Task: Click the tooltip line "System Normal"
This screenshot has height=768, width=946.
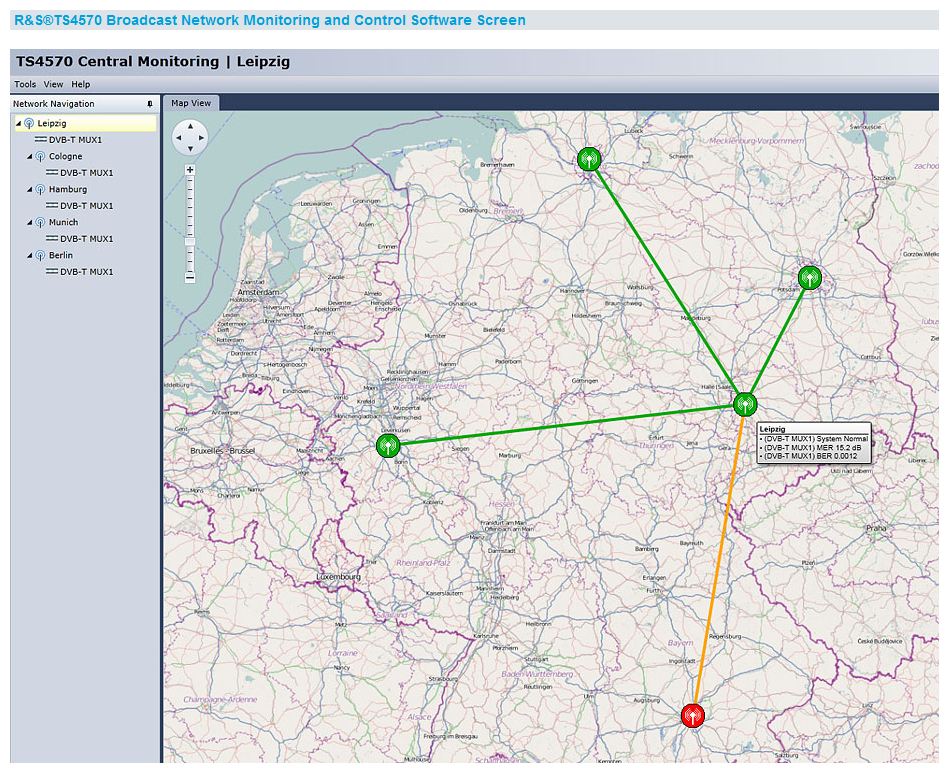Action: pos(813,439)
